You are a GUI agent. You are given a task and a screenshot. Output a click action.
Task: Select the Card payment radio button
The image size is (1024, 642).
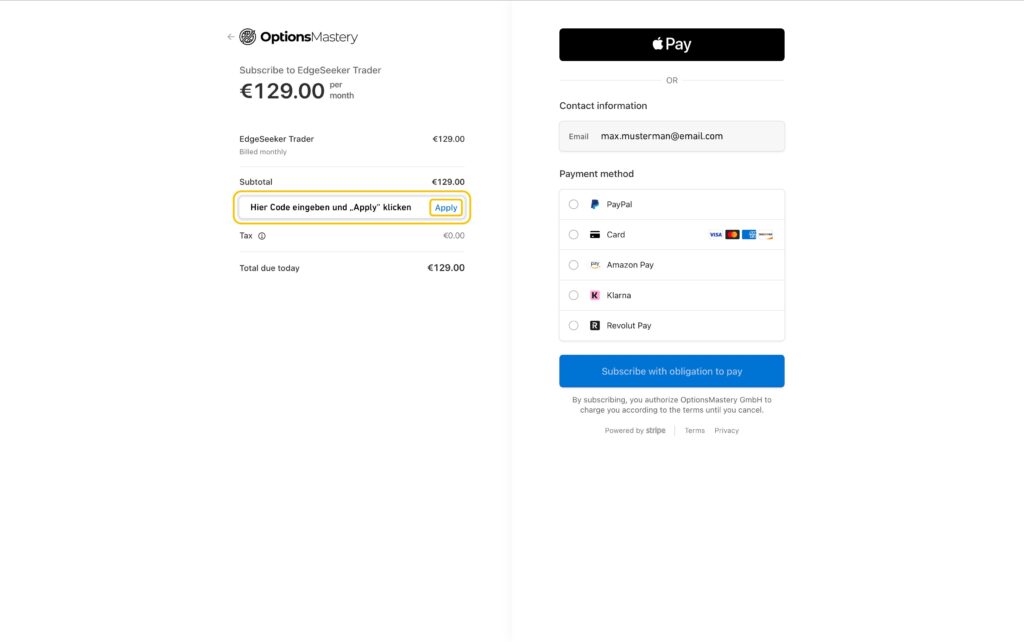click(x=573, y=234)
